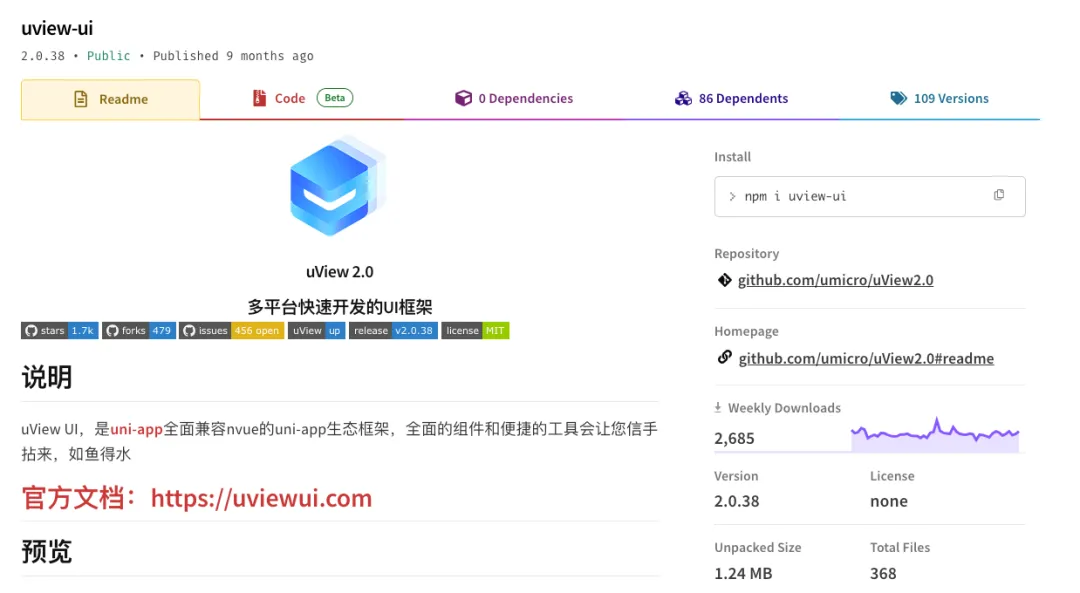Click the license MIT badge
Viewport: 1080px width, 593px height.
click(475, 331)
